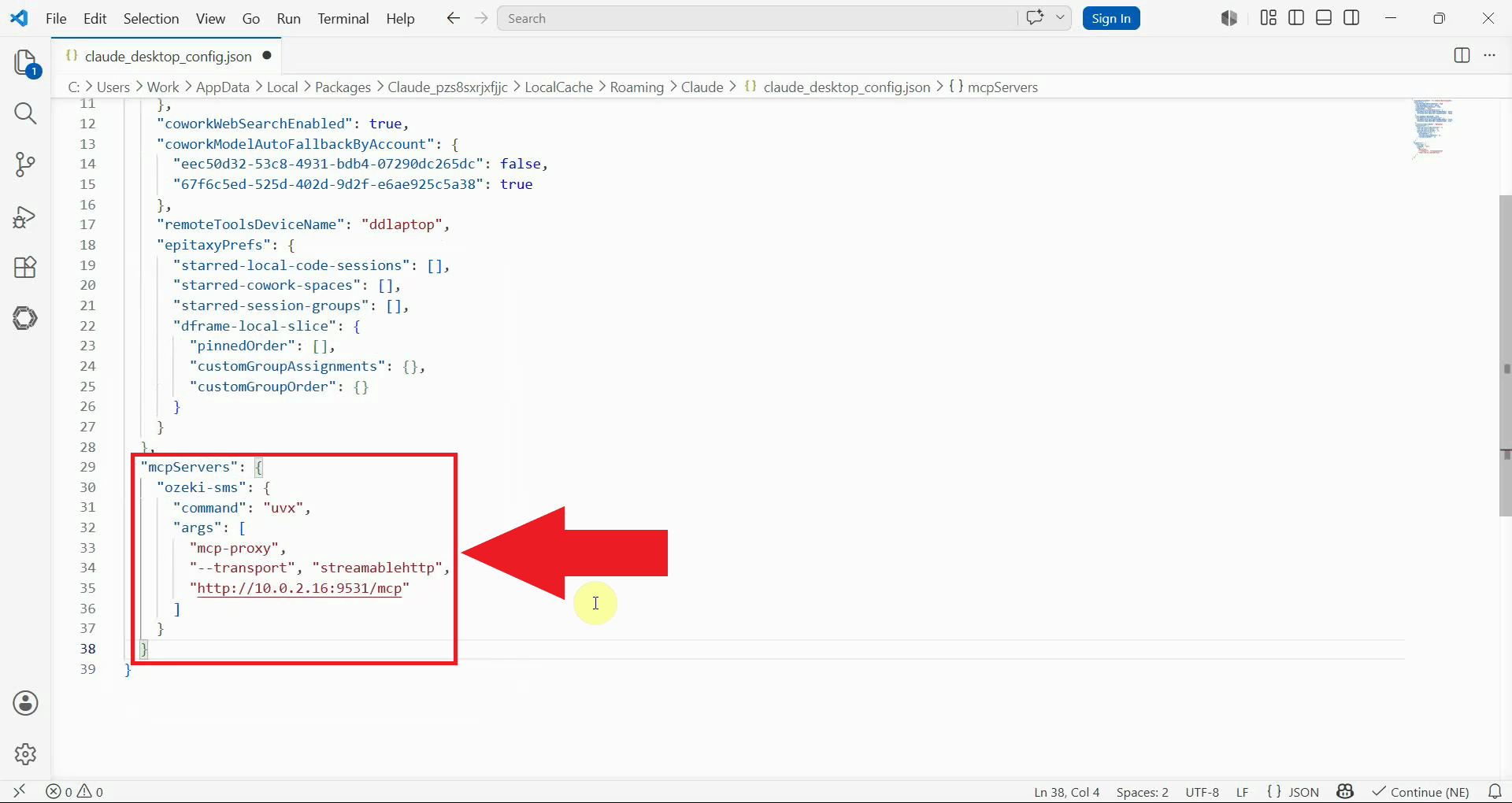
Task: Click the Copilot status icon in status bar
Action: 1345,791
